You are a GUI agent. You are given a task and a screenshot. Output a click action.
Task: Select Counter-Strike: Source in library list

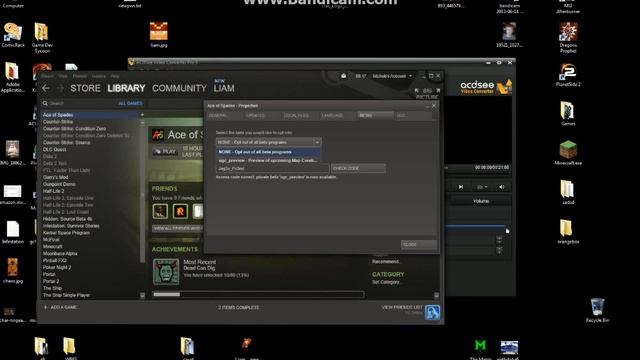[67, 142]
